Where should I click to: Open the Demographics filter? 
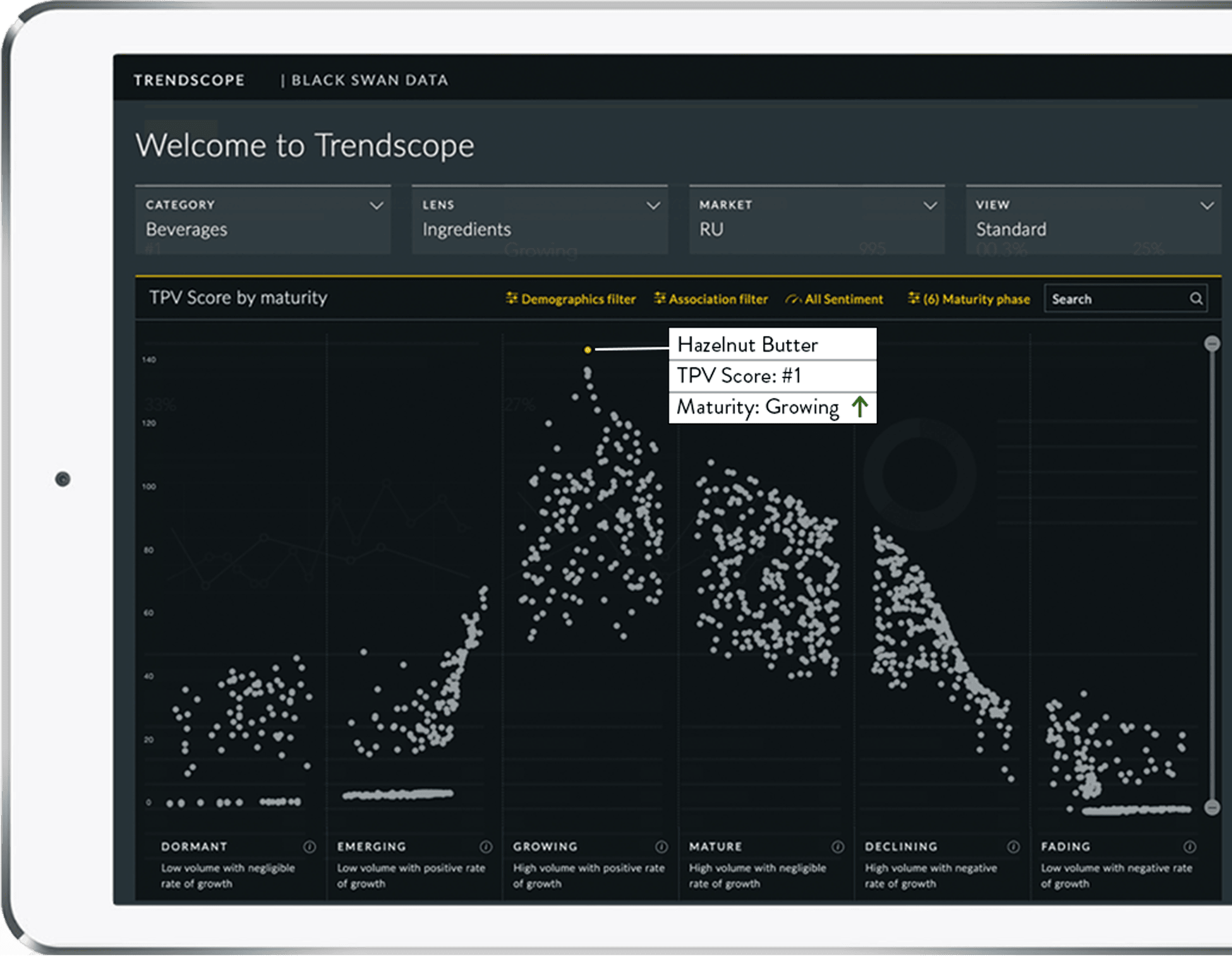[x=571, y=299]
